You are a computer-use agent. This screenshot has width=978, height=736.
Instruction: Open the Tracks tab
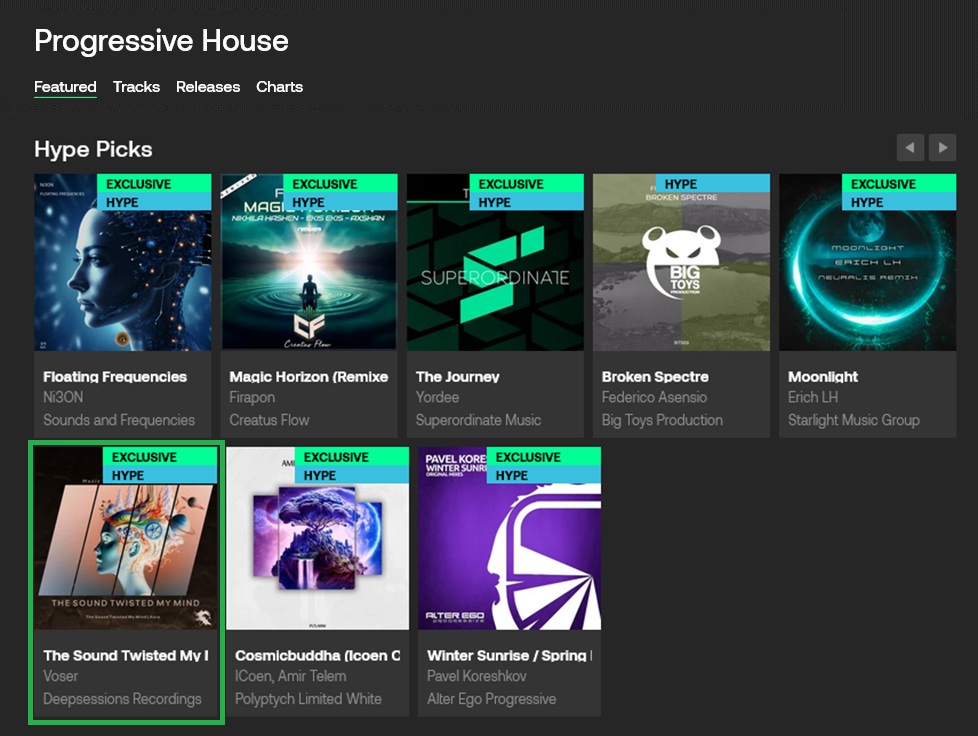136,87
